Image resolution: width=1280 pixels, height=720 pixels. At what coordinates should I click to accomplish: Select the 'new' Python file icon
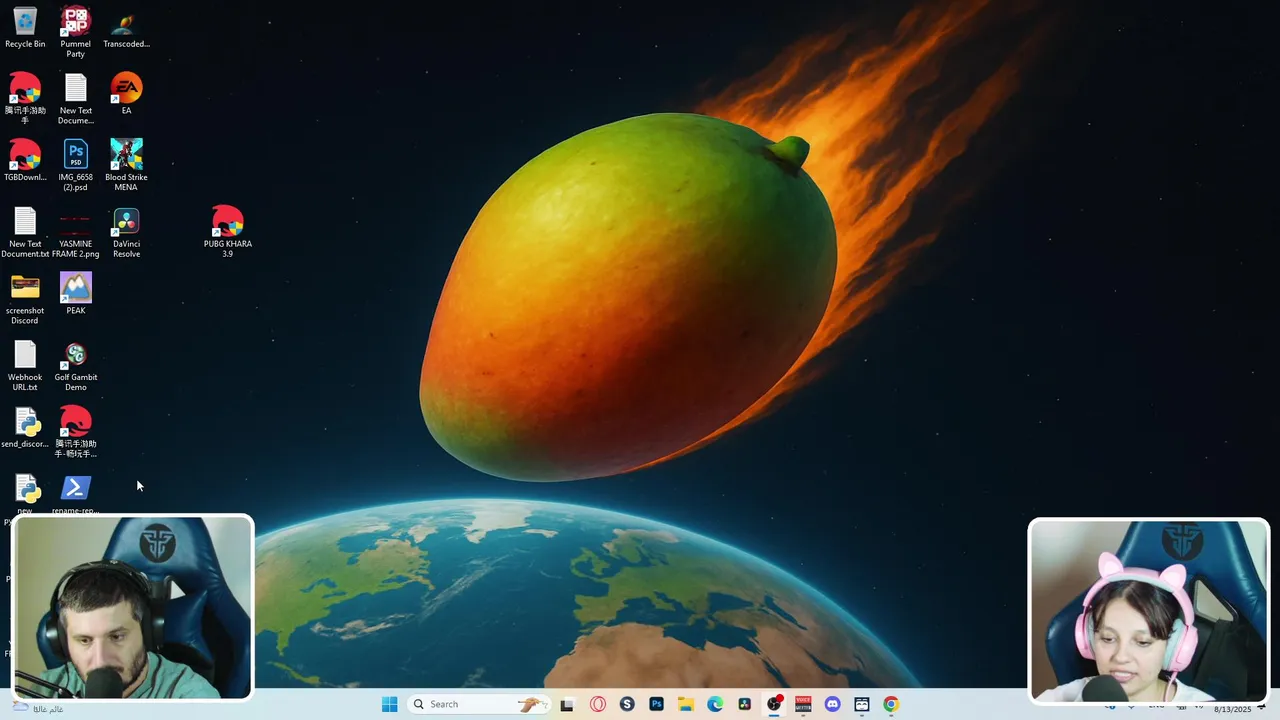[x=25, y=494]
